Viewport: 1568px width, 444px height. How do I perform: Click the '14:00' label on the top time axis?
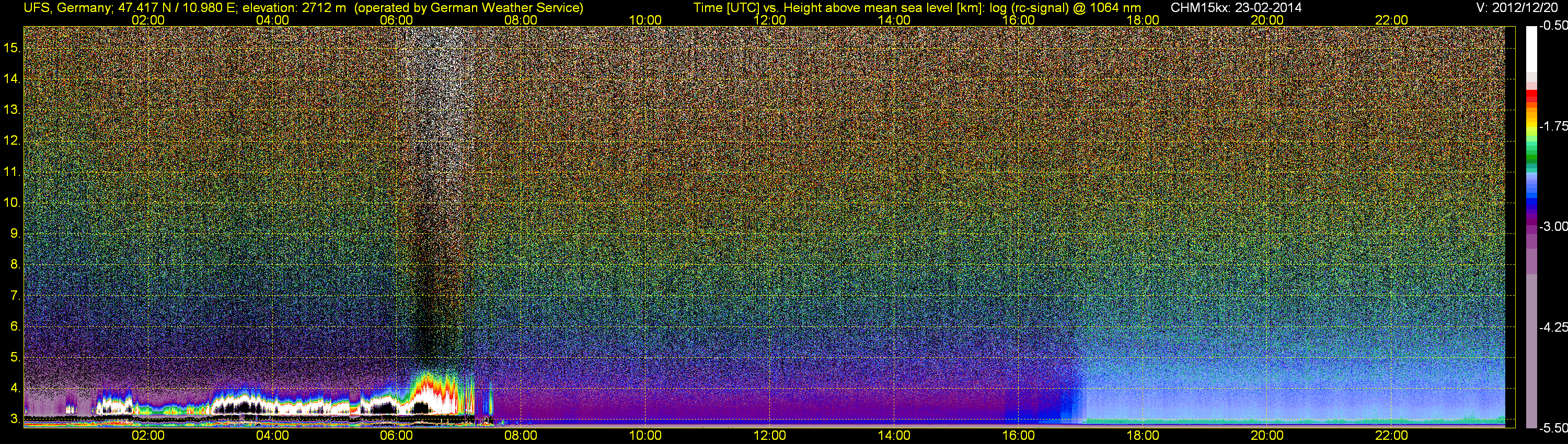coord(894,20)
